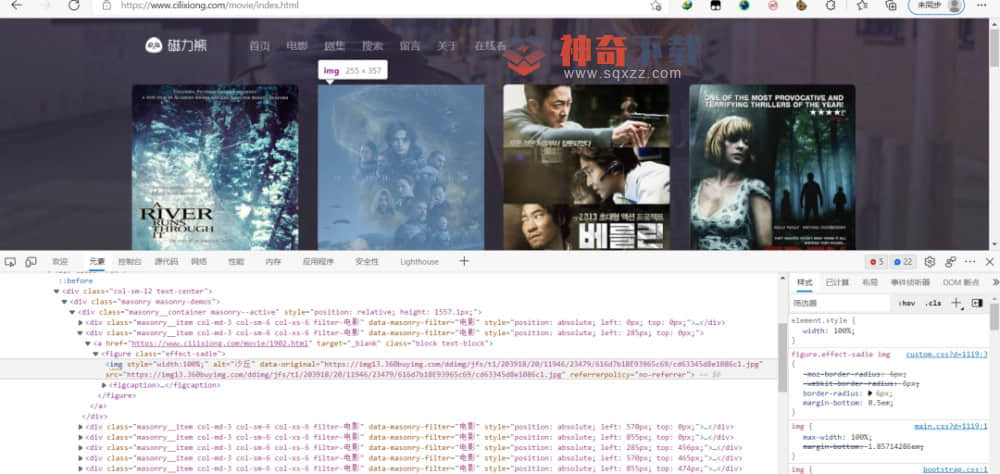Switch to the 控制台 console tab
Viewport: 1000px width, 474px height.
[129, 262]
